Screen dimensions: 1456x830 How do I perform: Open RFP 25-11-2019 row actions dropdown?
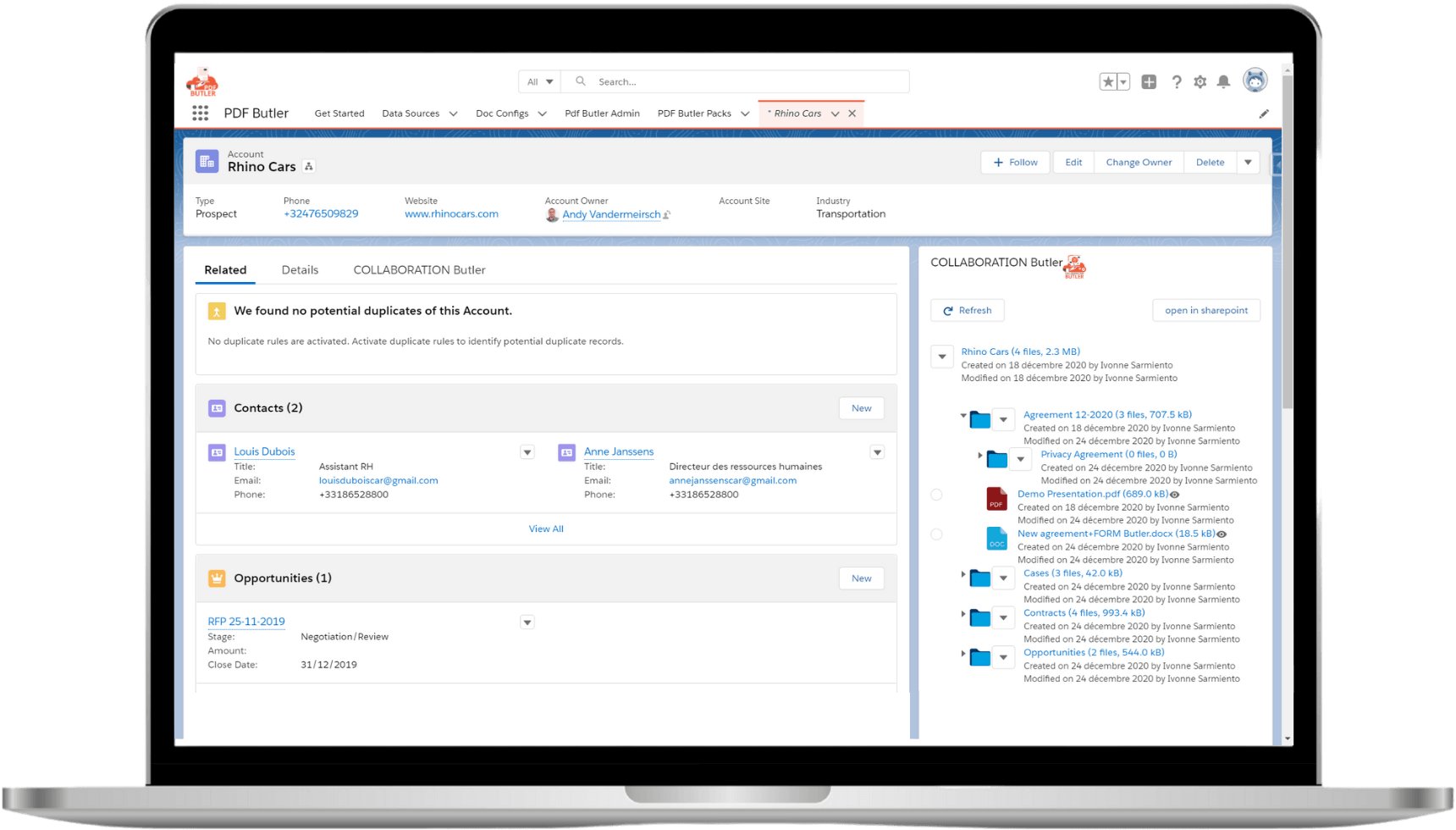pyautogui.click(x=527, y=622)
